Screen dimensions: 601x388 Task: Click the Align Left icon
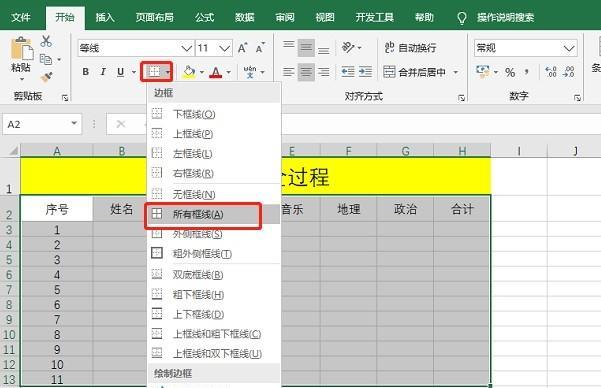289,72
